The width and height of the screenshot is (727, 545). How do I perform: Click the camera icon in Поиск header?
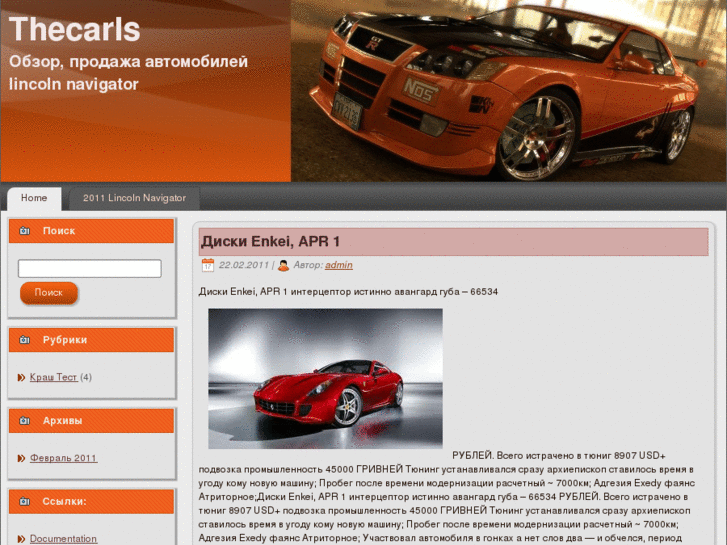coord(25,231)
